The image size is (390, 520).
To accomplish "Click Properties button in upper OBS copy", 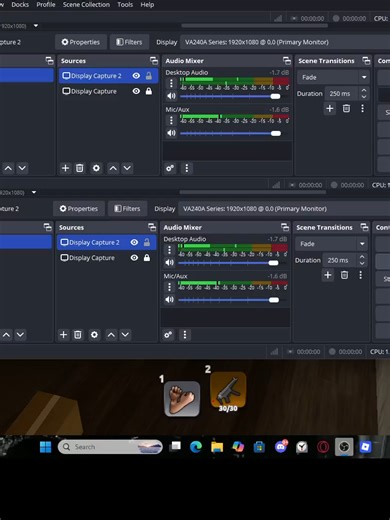I will (81, 42).
